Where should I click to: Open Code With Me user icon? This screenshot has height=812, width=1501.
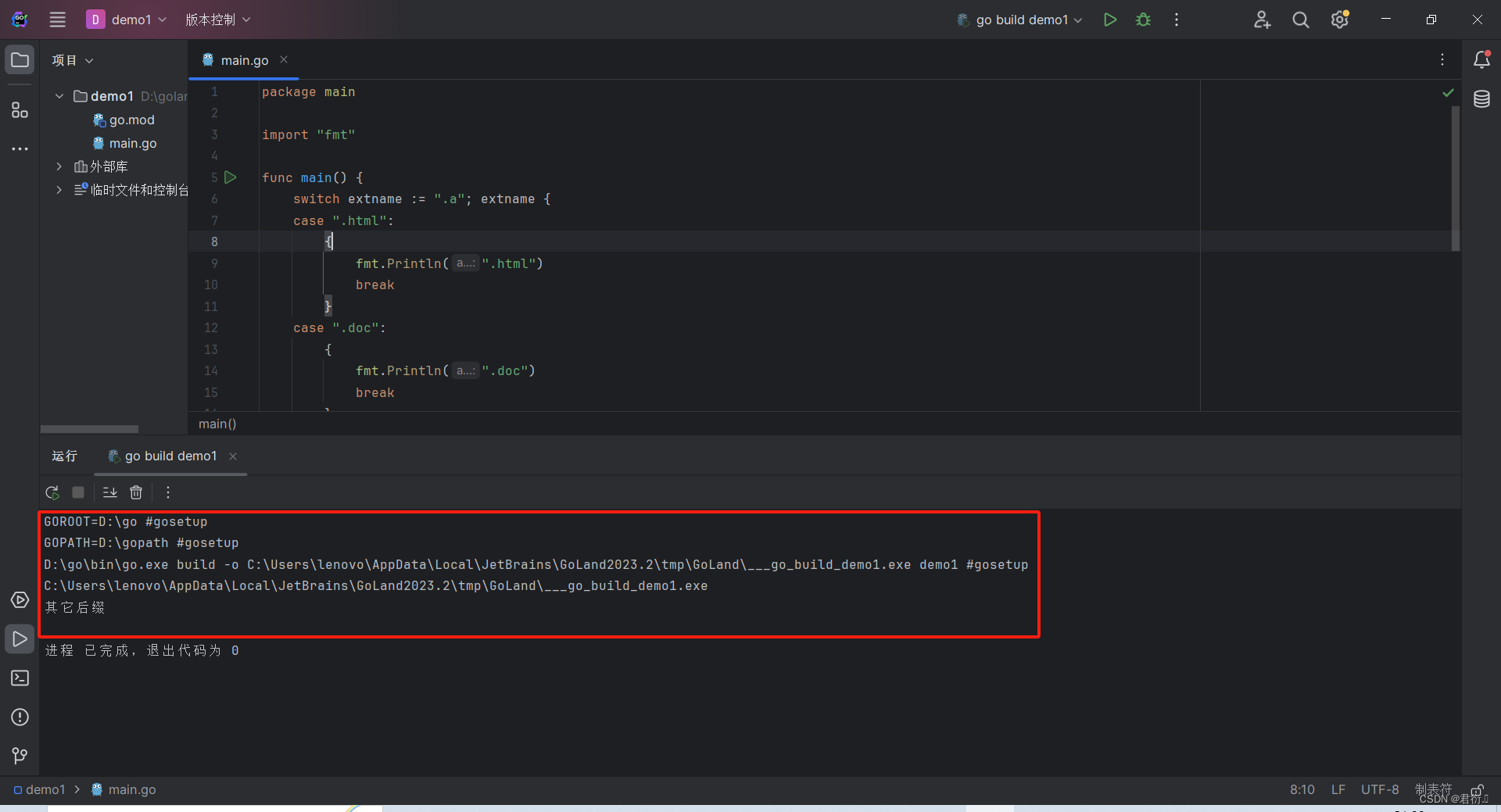click(x=1262, y=20)
